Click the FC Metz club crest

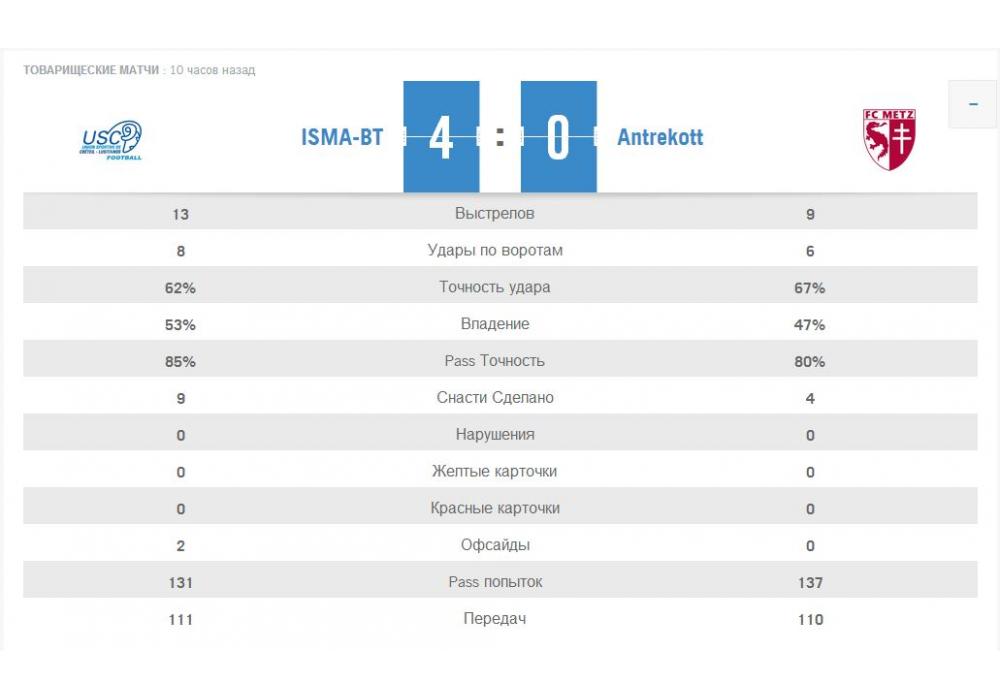pos(889,139)
